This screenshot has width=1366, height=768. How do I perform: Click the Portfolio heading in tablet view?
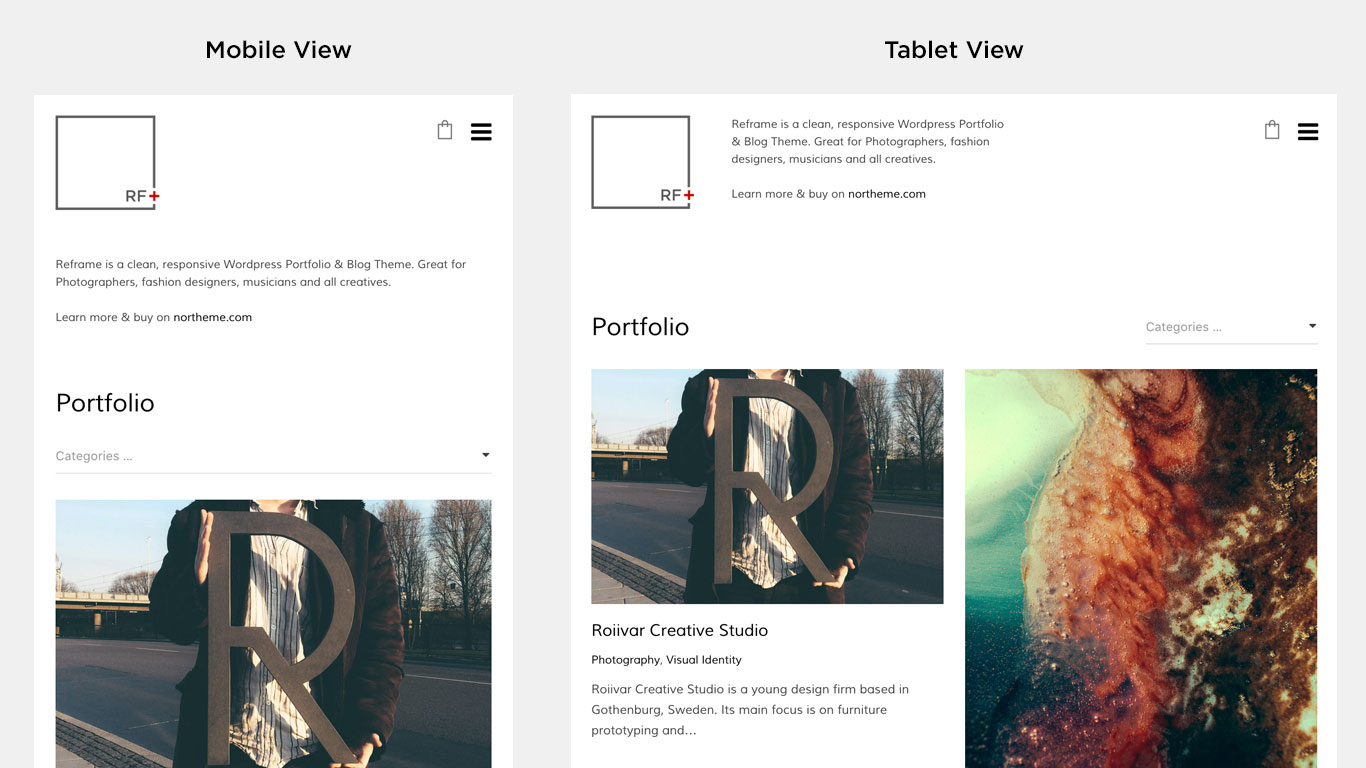point(640,327)
